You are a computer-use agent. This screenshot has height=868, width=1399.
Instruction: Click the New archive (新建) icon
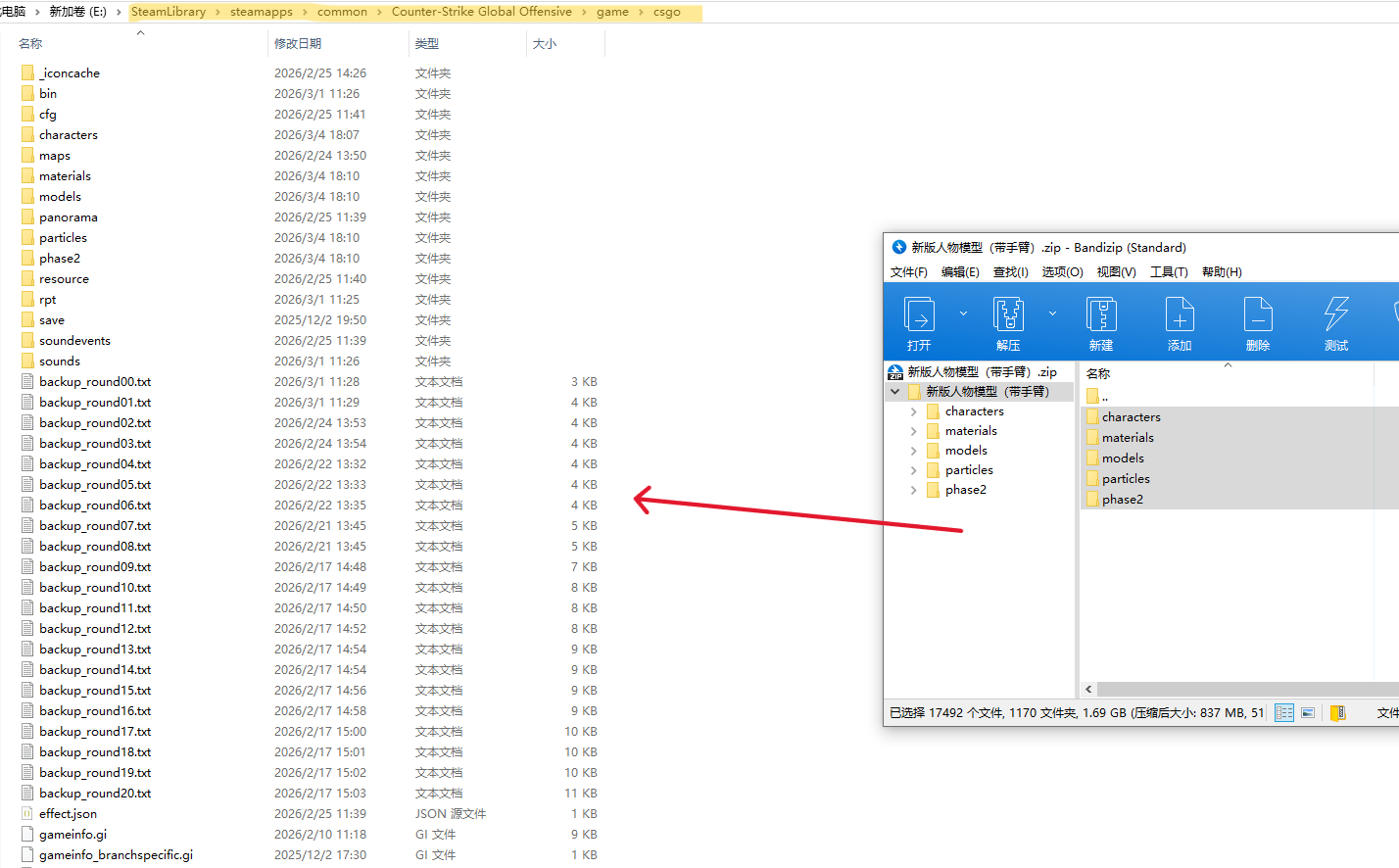click(1101, 315)
